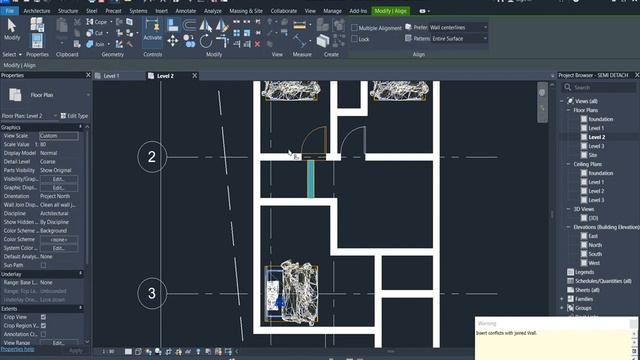Click the Create Similar icon
The height and width of the screenshot is (360, 640).
pyautogui.click(x=322, y=41)
